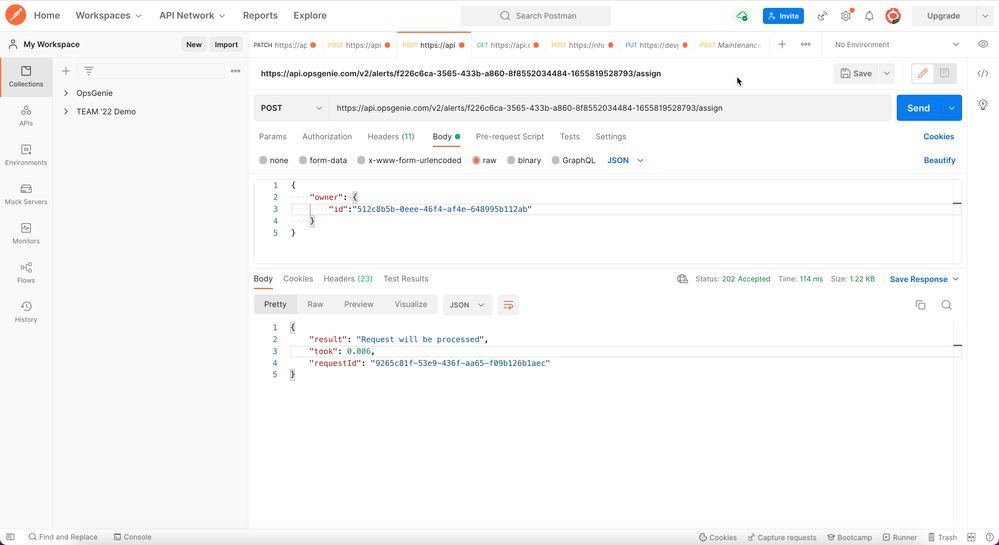999x545 pixels.
Task: Open the Save button dropdown arrow
Action: click(x=886, y=73)
